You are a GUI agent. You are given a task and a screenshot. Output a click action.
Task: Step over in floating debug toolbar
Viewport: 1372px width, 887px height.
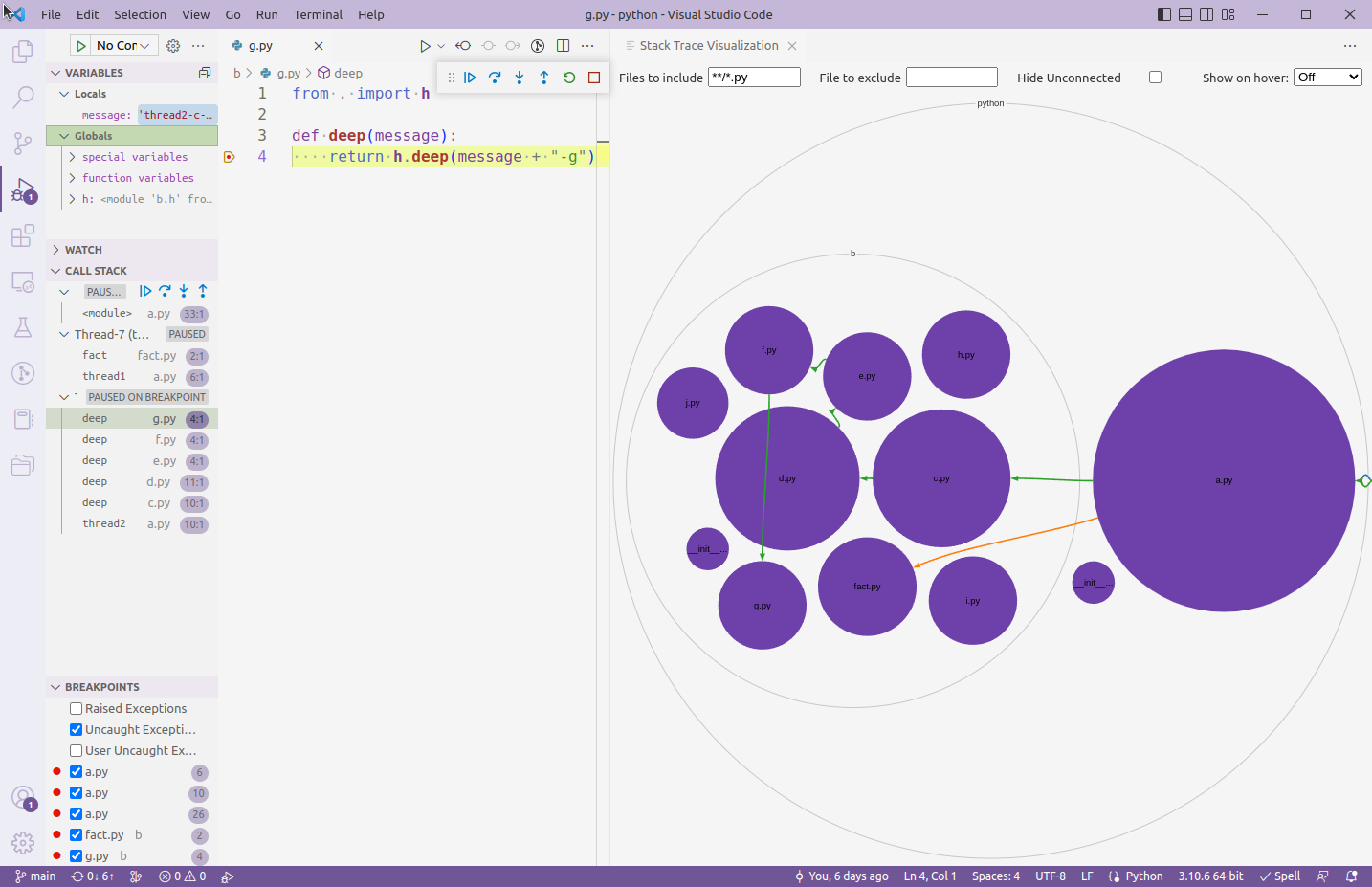[x=495, y=78]
